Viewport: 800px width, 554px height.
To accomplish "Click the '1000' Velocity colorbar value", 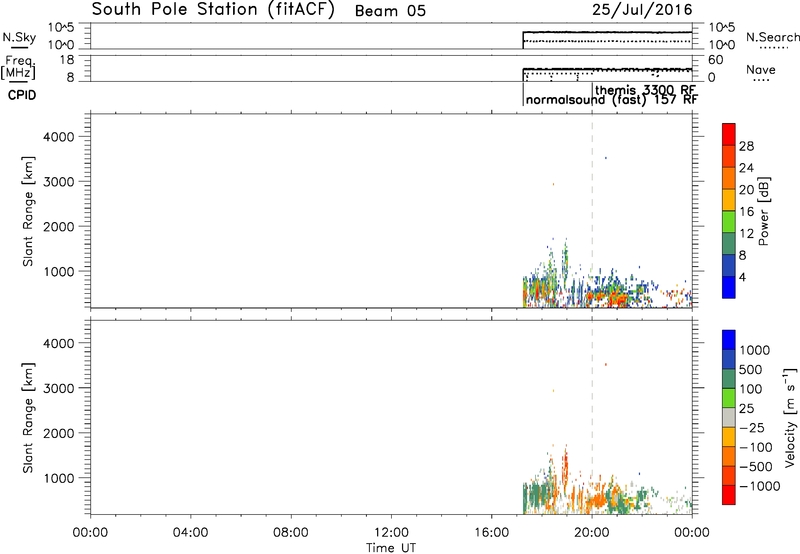I will click(x=755, y=350).
